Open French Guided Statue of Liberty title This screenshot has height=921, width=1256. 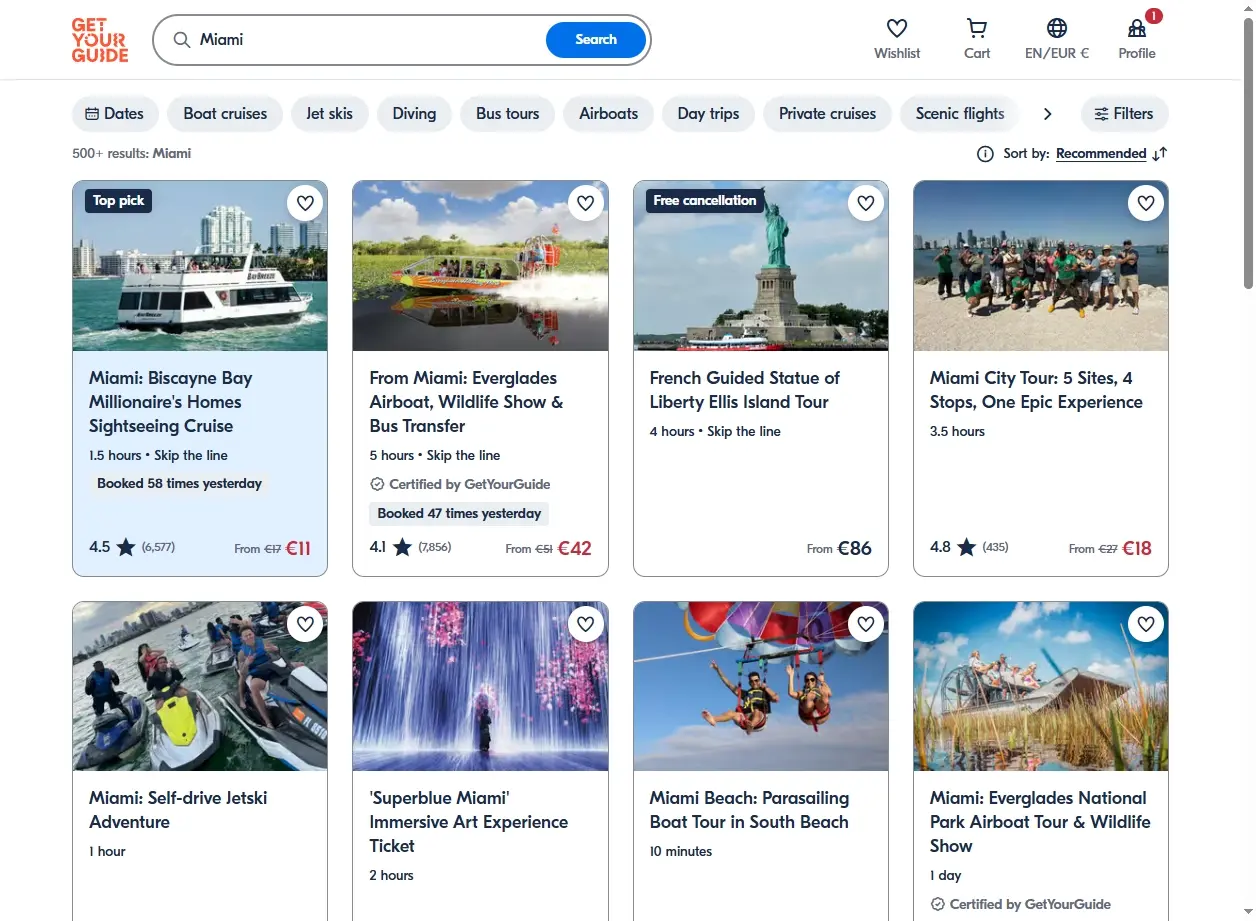744,390
